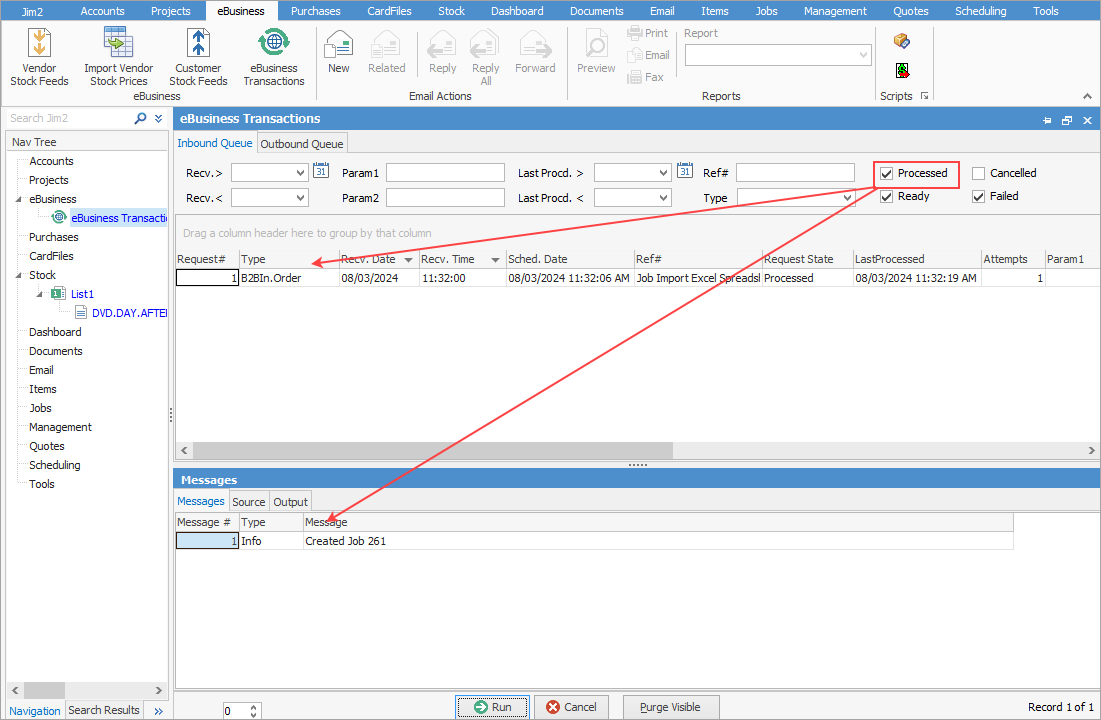Uncheck the Failed checkbox

[x=979, y=197]
